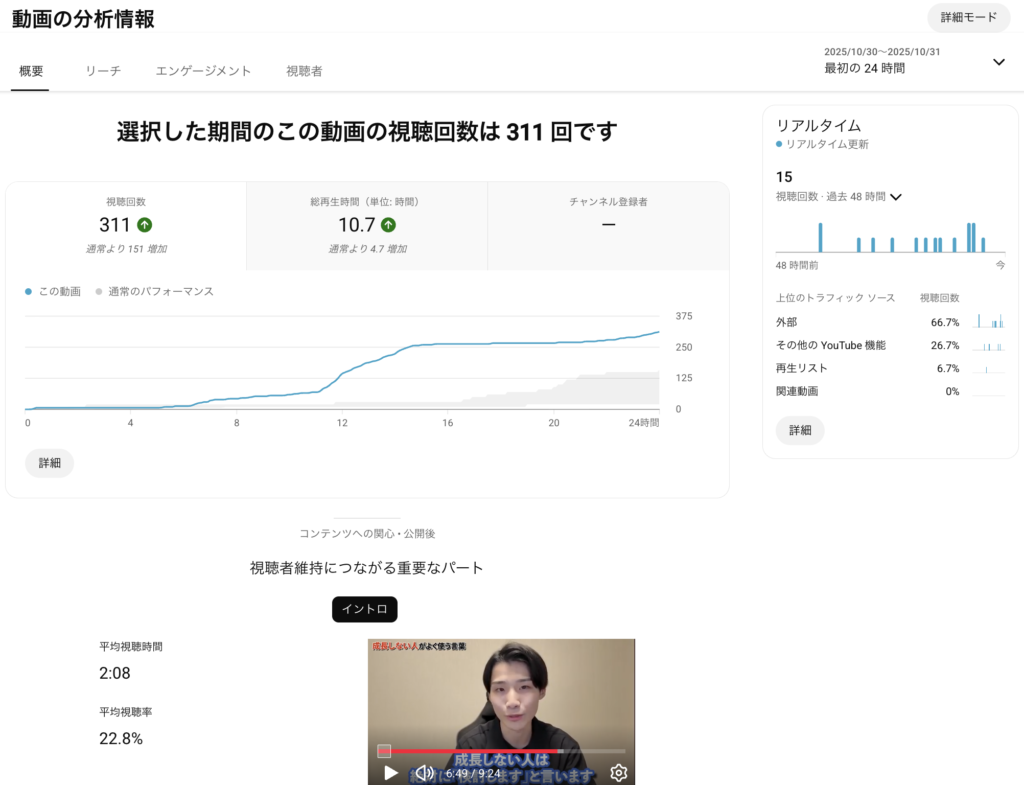Click the blue リアルタイム更新 indicator dot
The height and width of the screenshot is (785, 1024).
779,145
